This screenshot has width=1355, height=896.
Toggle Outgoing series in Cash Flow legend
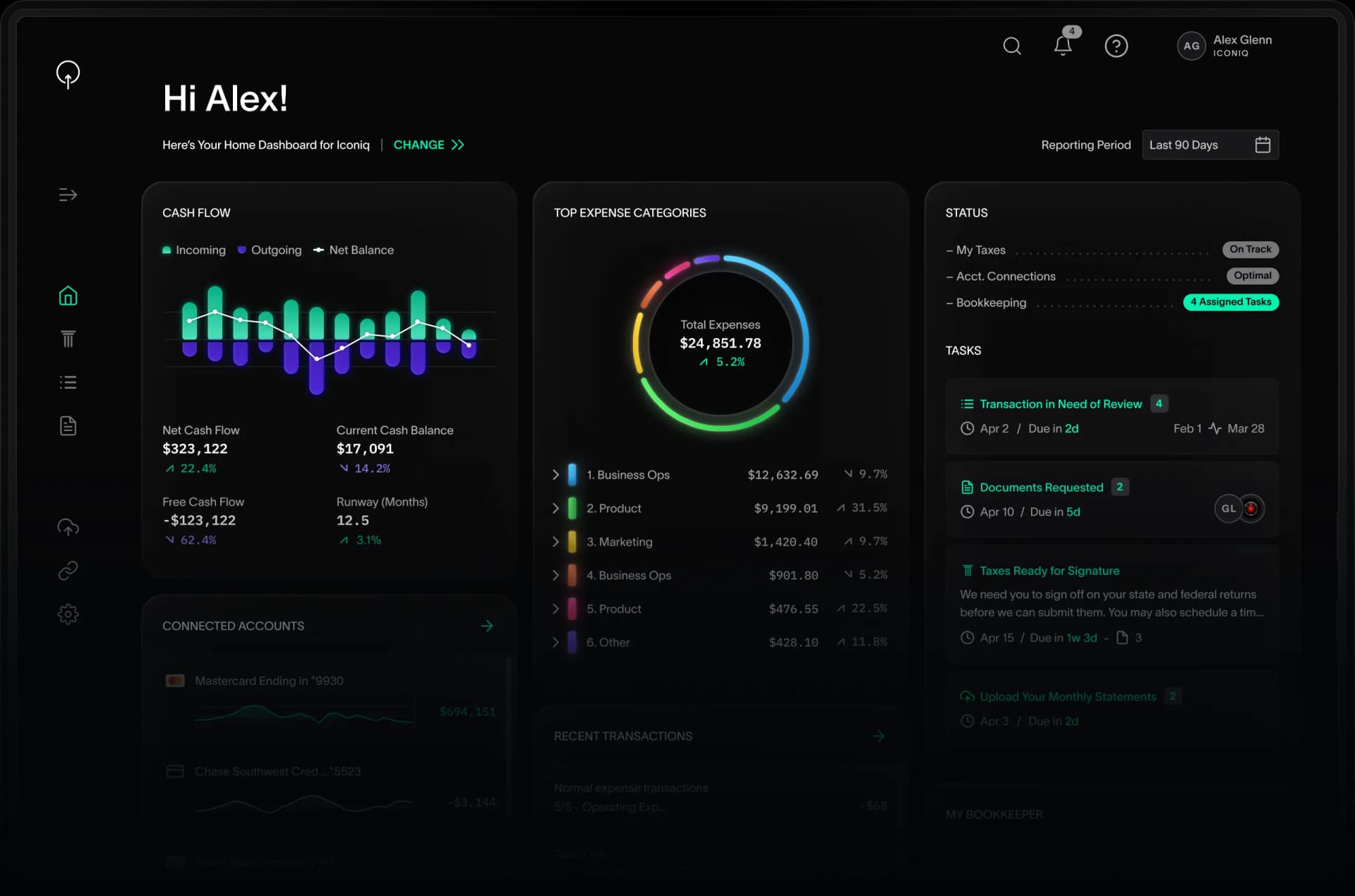pos(270,250)
